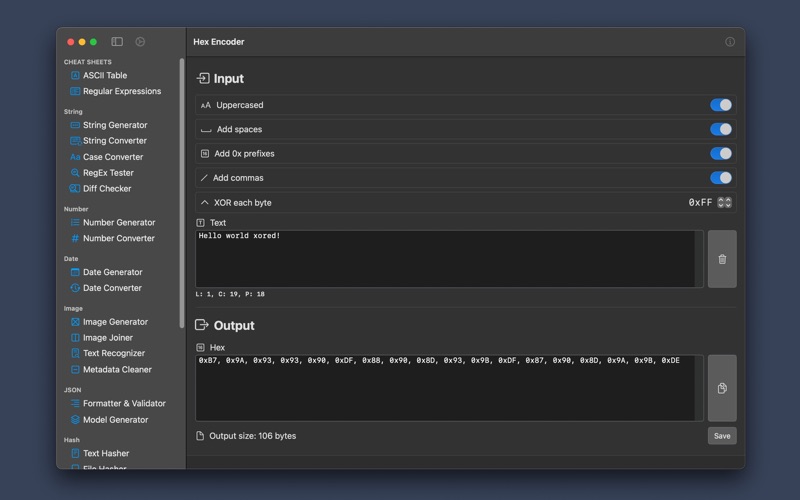
Task: Open the Date Converter tool
Action: 112,288
